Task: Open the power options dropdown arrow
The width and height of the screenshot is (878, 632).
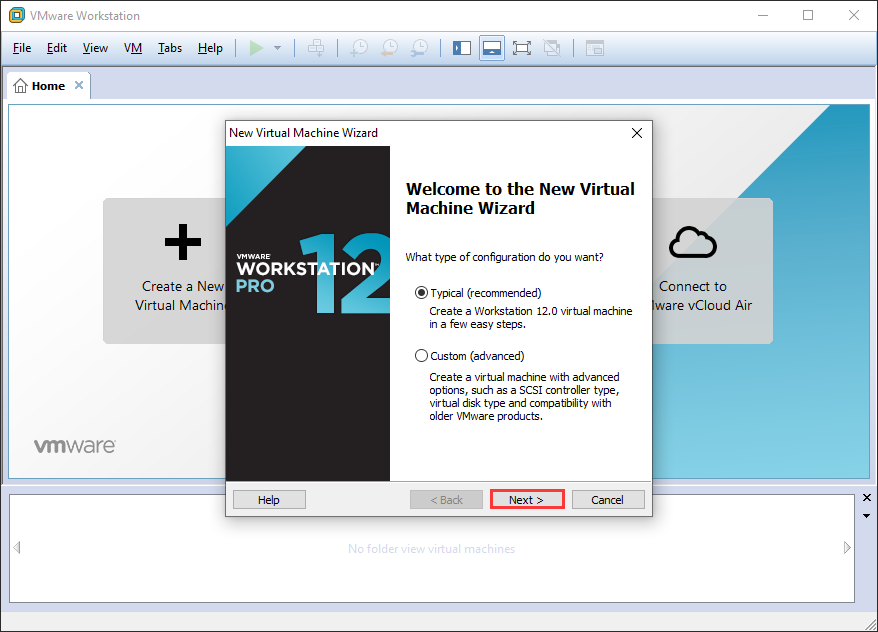Action: [x=277, y=48]
